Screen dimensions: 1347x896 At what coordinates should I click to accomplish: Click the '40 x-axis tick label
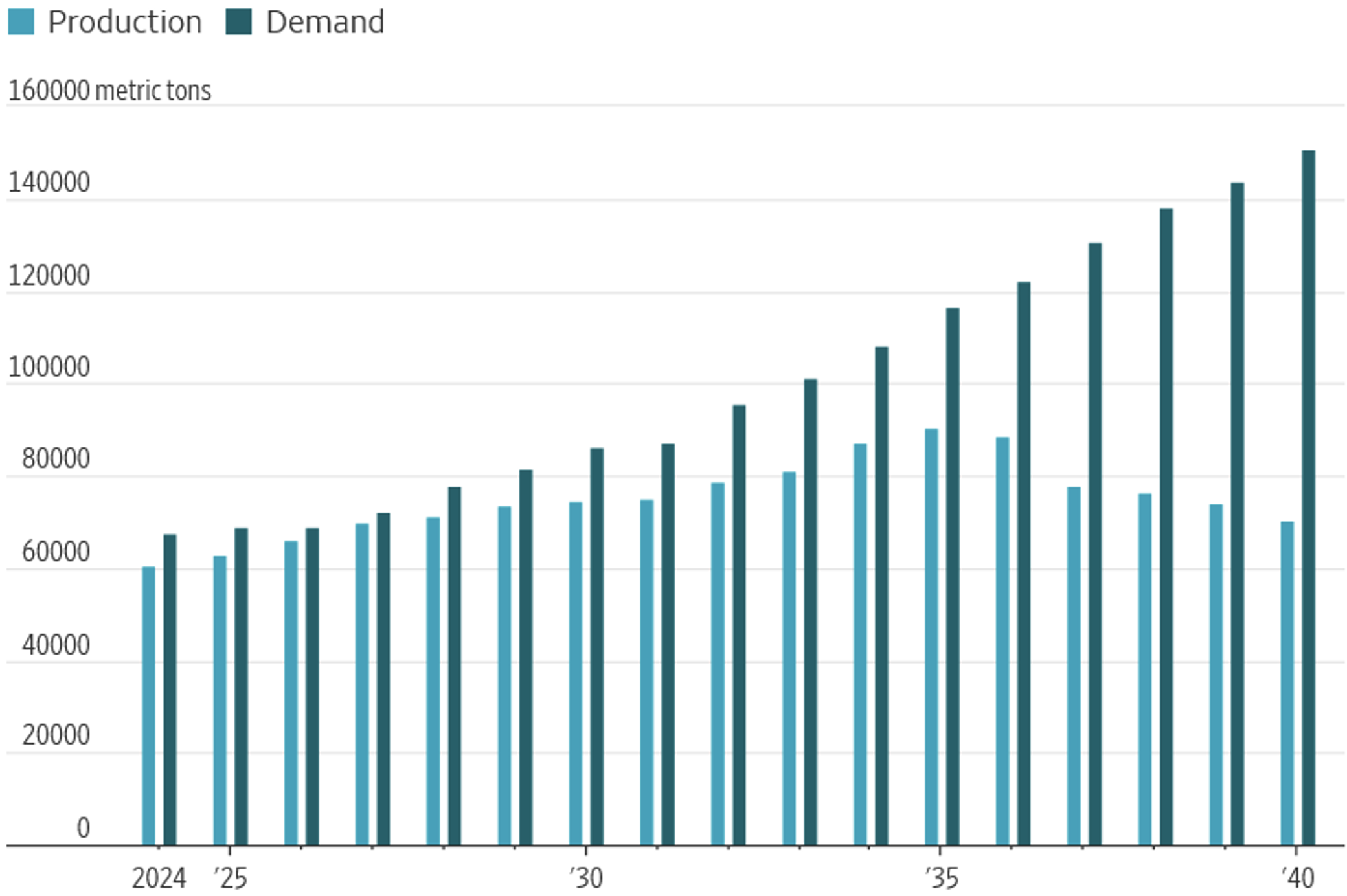click(x=1298, y=879)
